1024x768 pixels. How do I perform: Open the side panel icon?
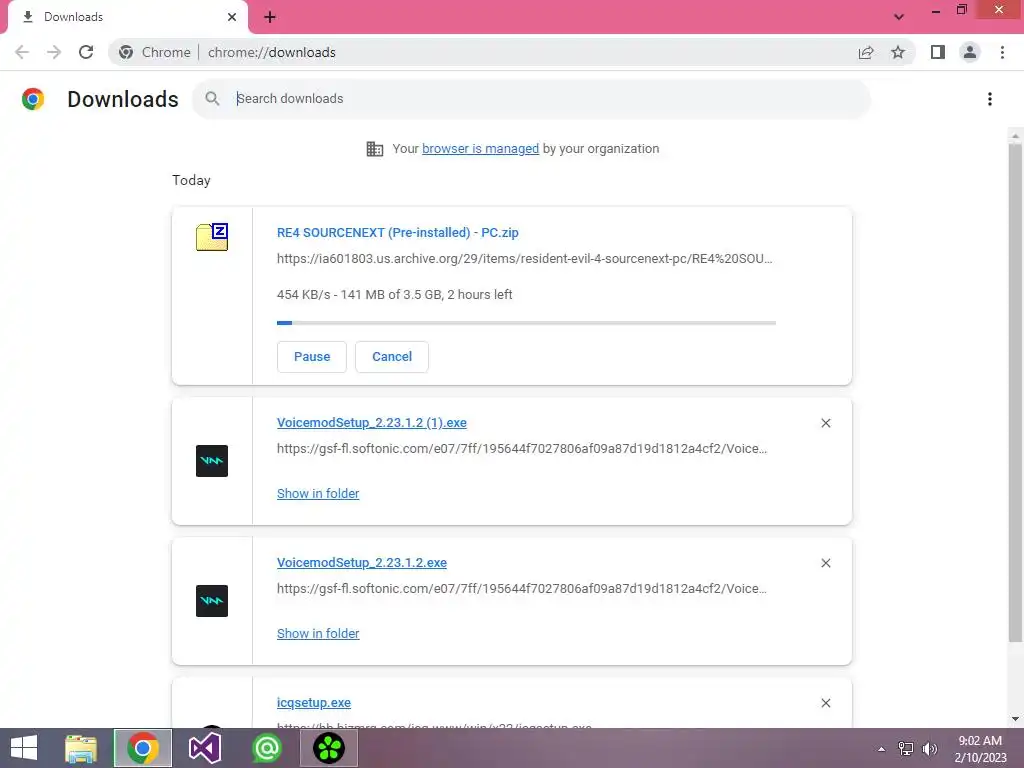pyautogui.click(x=938, y=52)
